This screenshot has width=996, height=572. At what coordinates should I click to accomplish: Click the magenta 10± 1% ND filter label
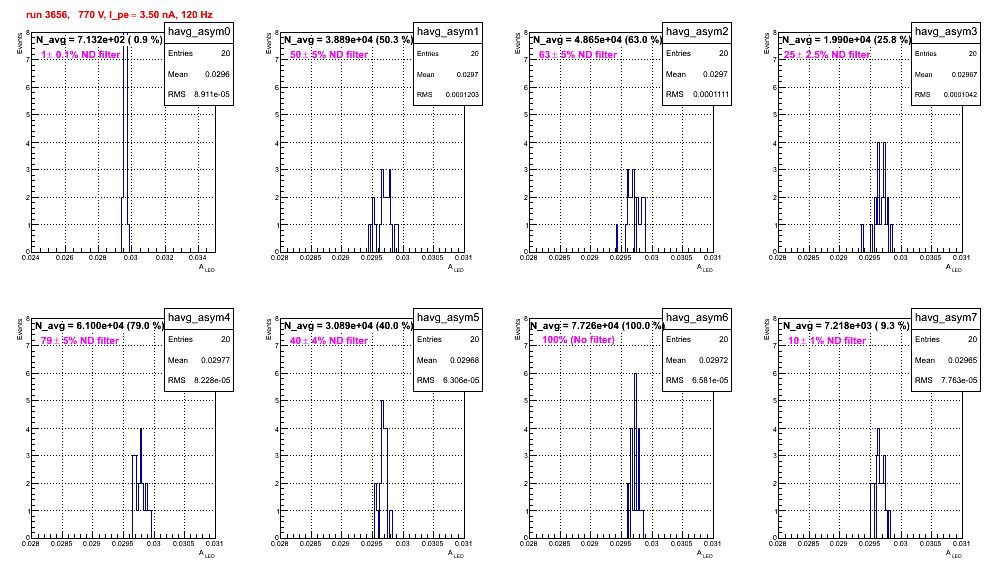tap(827, 341)
